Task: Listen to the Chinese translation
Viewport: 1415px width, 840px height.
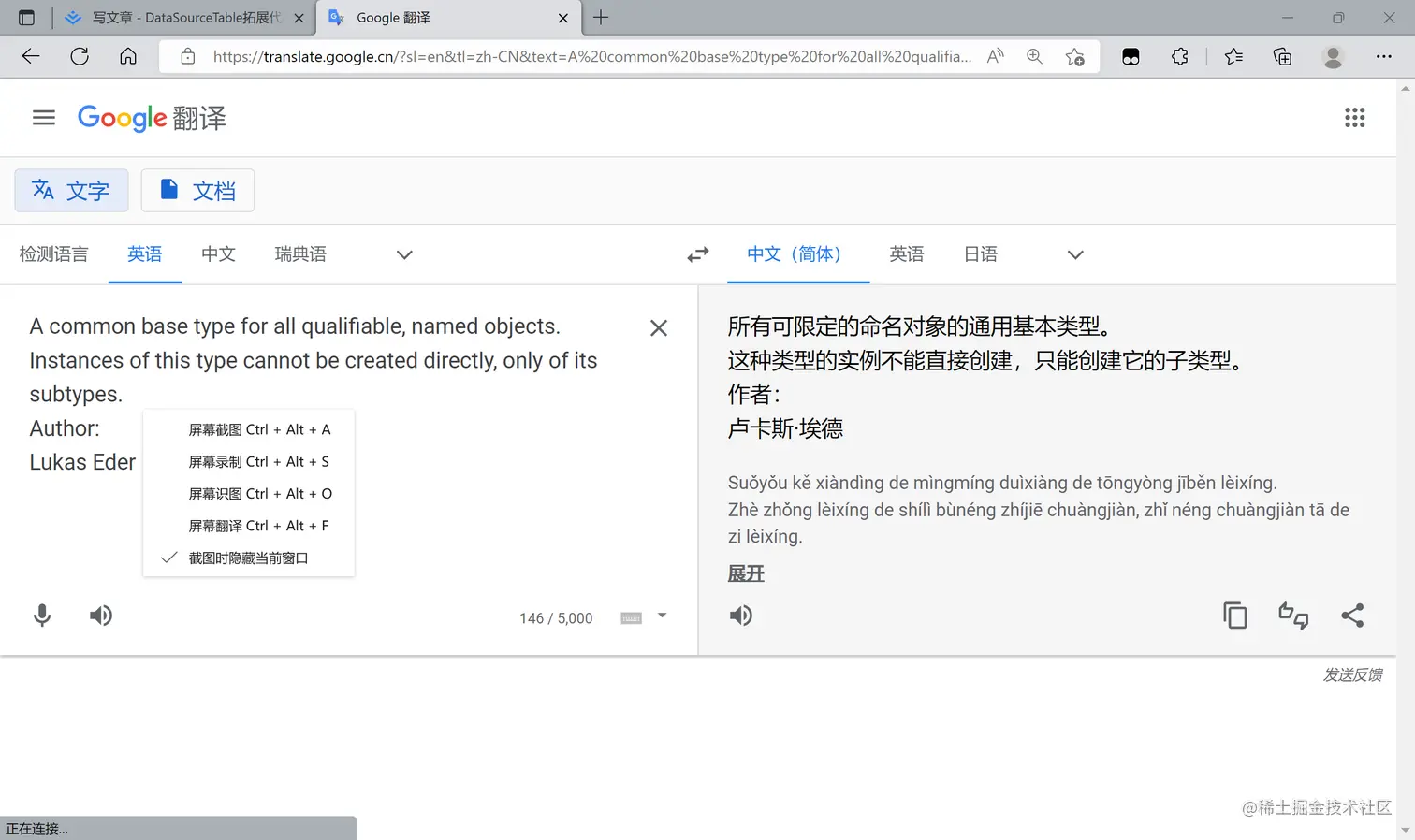Action: tap(741, 616)
